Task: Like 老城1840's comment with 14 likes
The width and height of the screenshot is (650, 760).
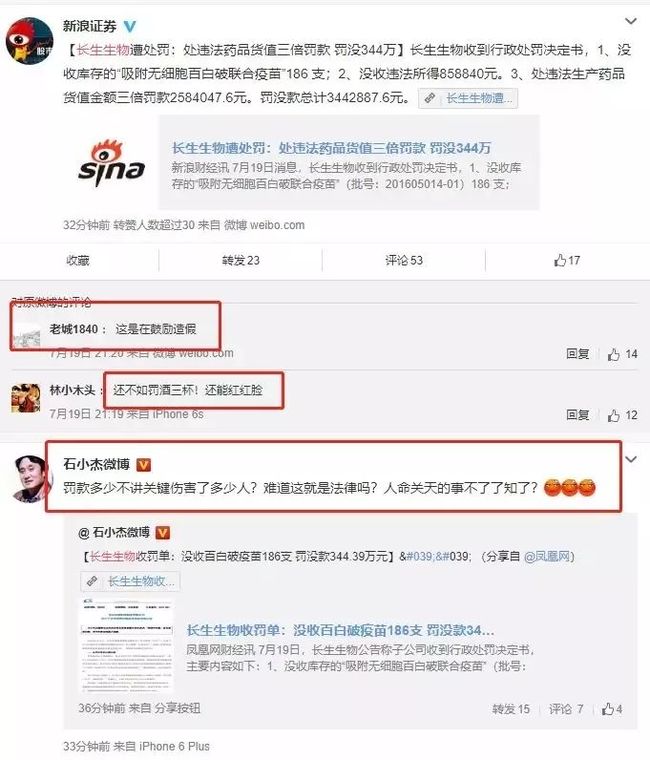Action: (622, 354)
